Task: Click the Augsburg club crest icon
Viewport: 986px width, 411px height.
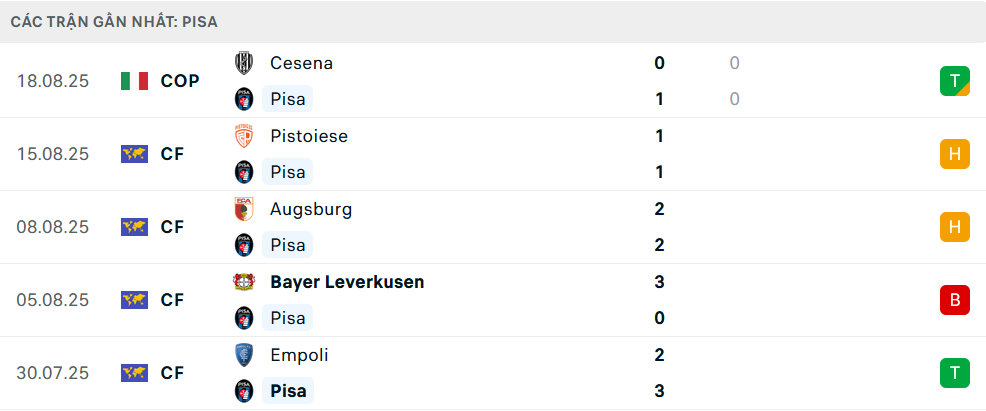Action: (x=243, y=209)
